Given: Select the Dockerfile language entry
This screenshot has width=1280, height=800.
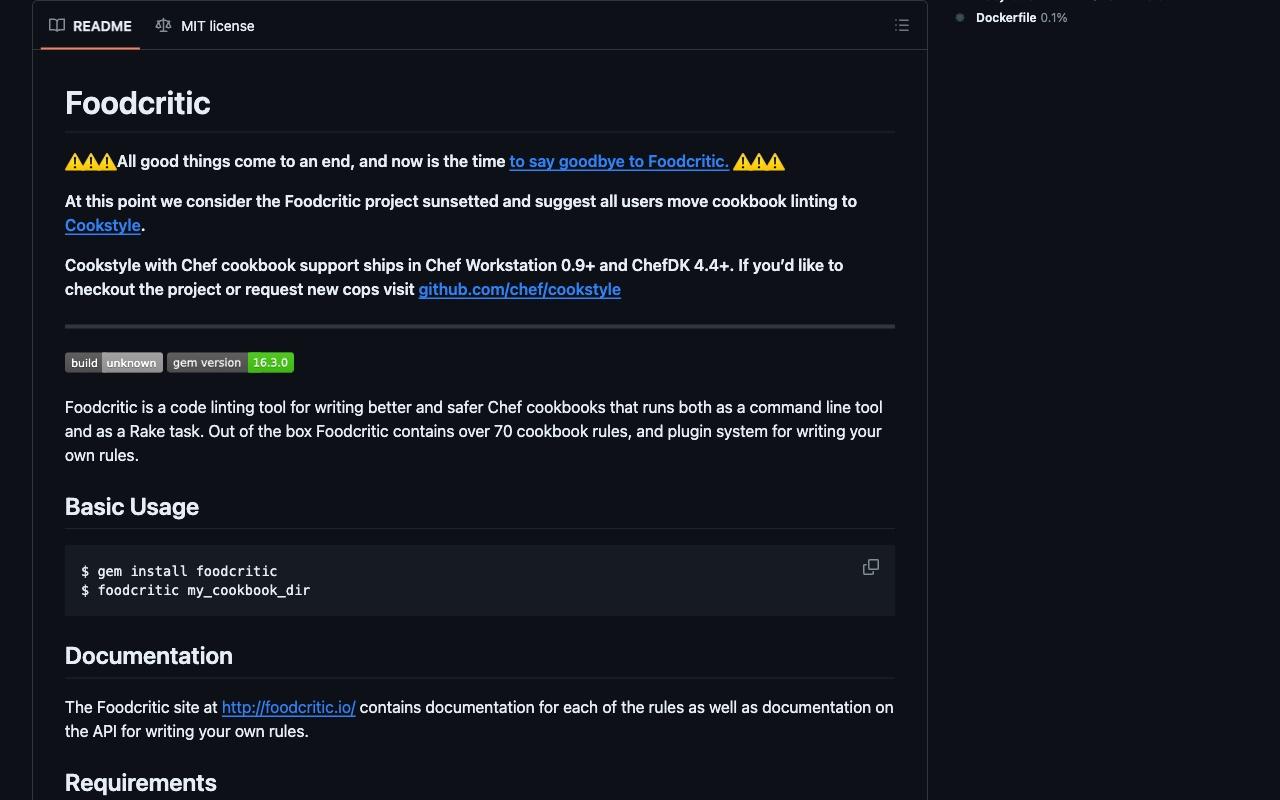Looking at the screenshot, I should tap(1021, 18).
